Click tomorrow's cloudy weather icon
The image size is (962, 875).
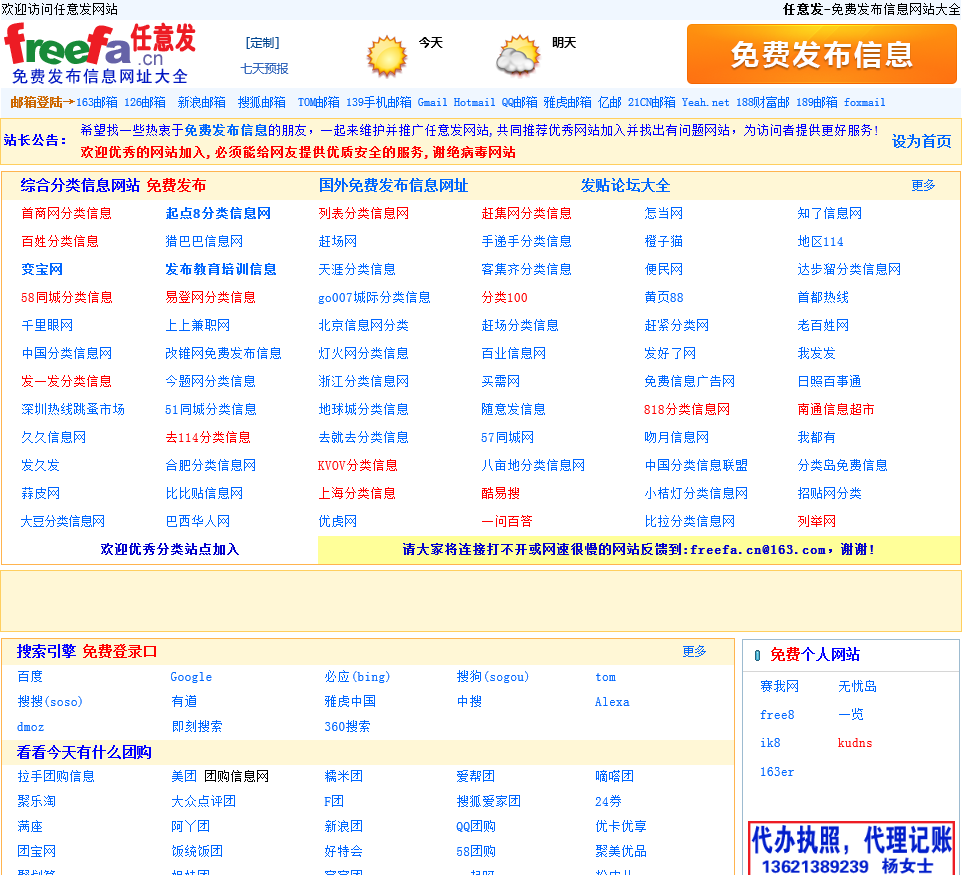point(518,55)
